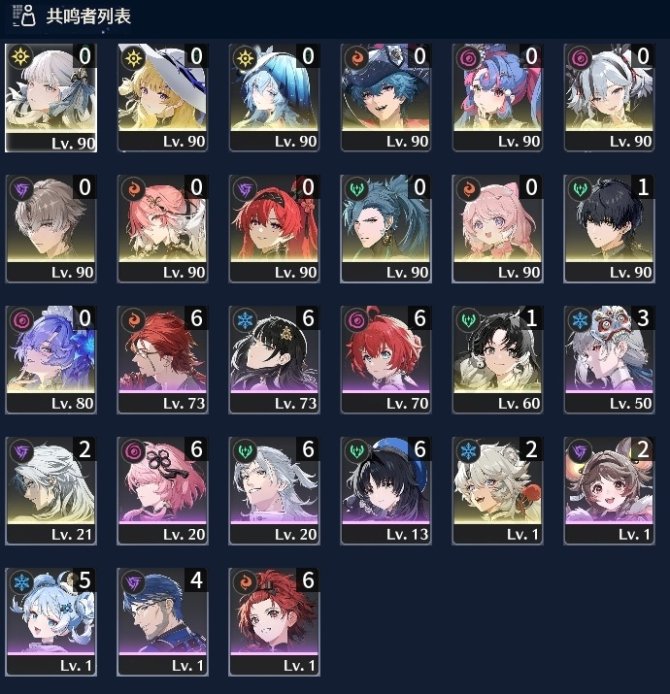
Task: Select the blue-beret black-haired Lv. 13 resonator
Action: (386, 490)
